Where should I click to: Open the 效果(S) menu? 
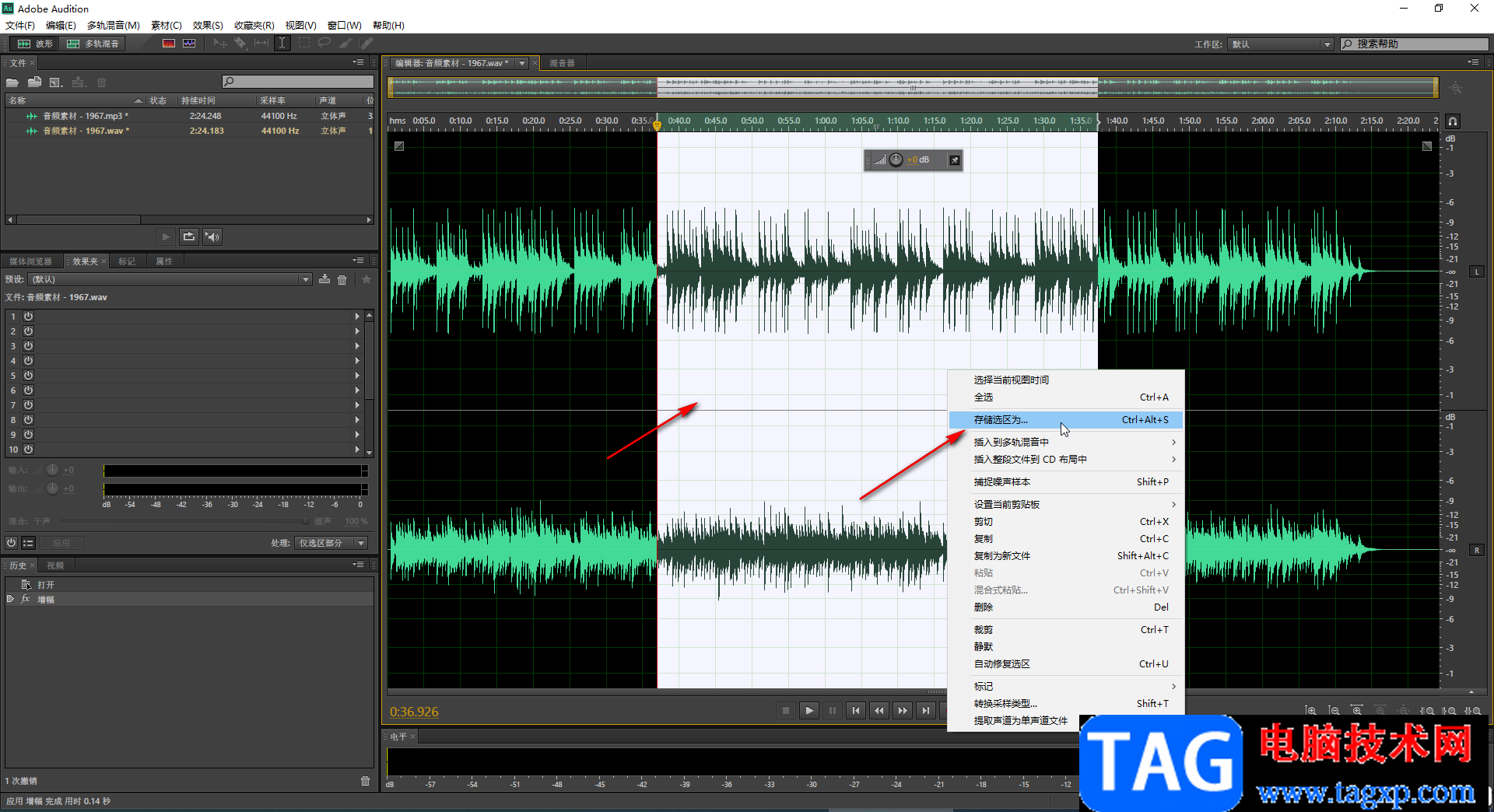click(208, 26)
